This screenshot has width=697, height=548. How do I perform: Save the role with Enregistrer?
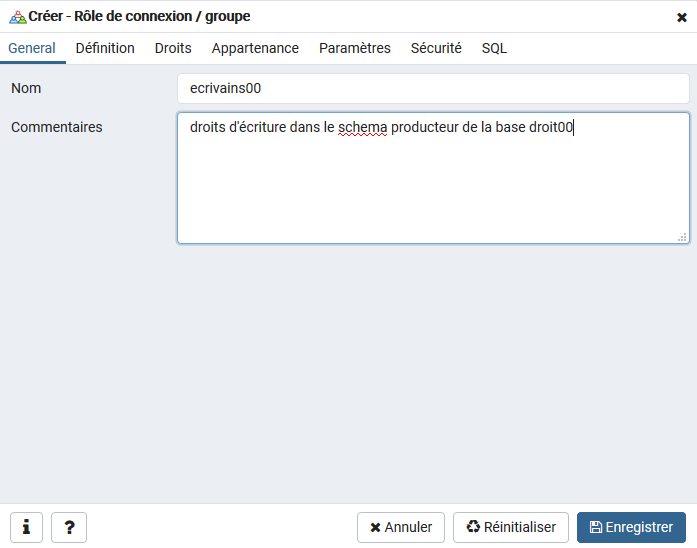click(x=631, y=527)
